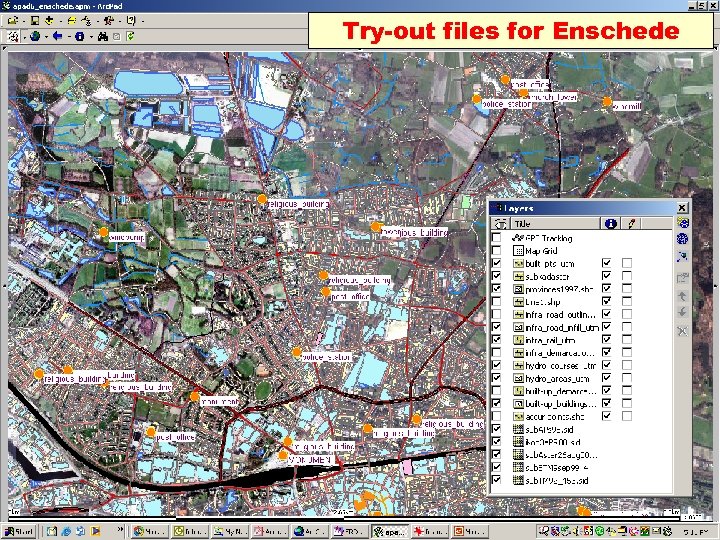Expand the Go Back dropdown arrow
This screenshot has height=540, width=720.
tap(68, 36)
